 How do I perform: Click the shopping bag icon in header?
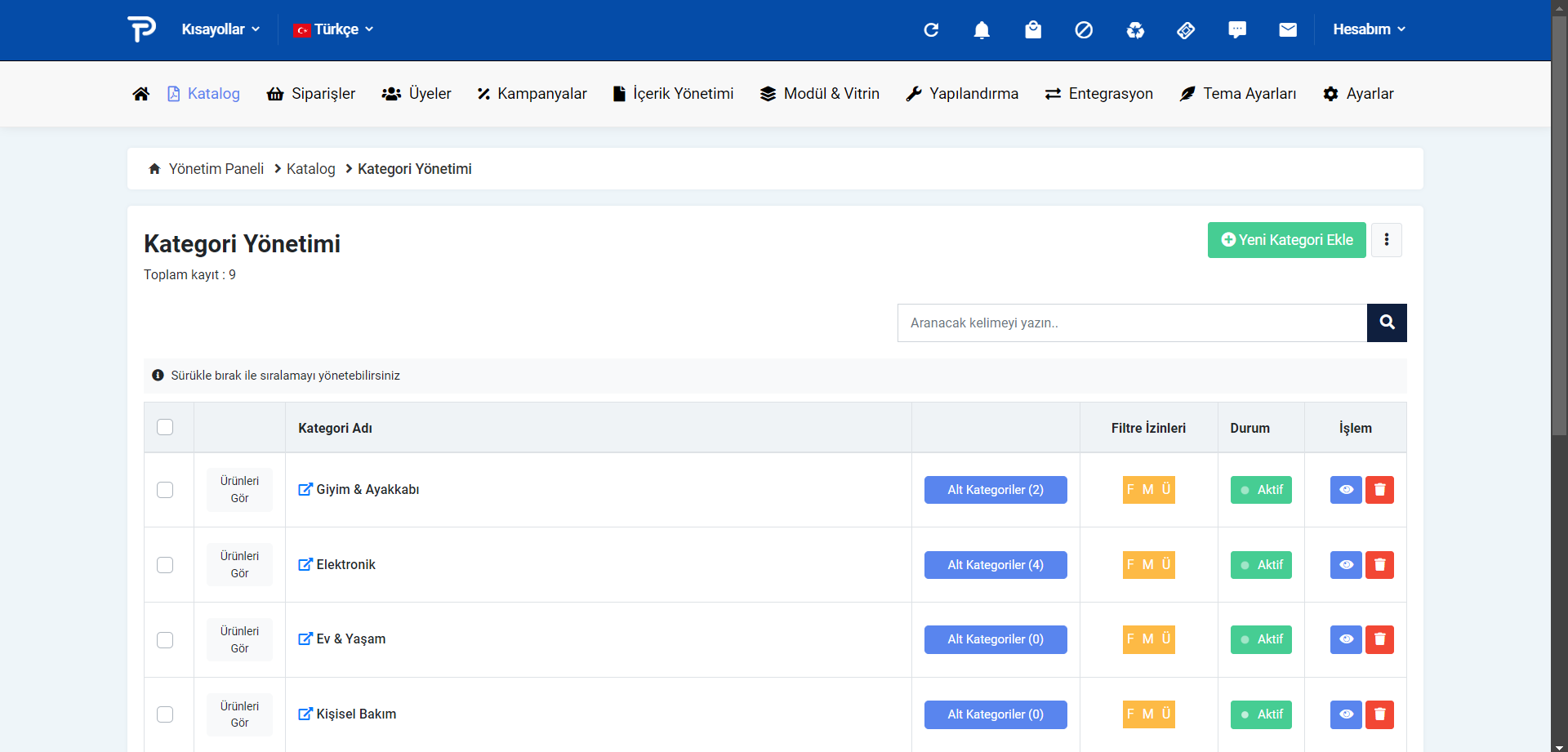point(1033,30)
